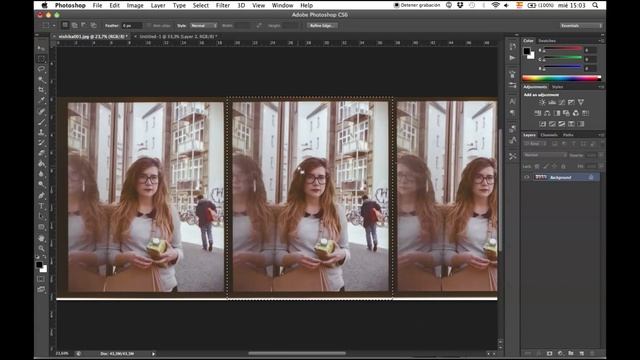
Task: Toggle Quick Mask mode
Action: click(x=41, y=279)
